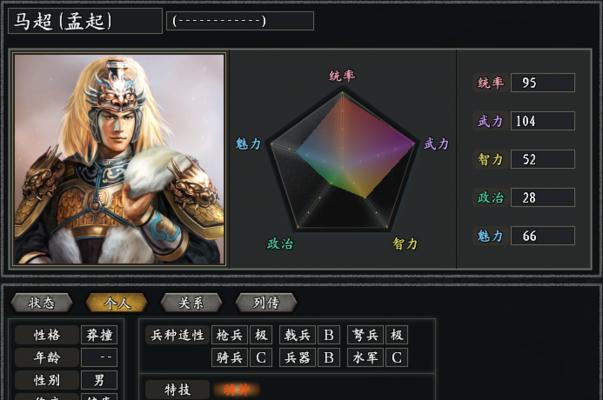The image size is (603, 400).
Task: Select the 个人 tab
Action: 117,303
